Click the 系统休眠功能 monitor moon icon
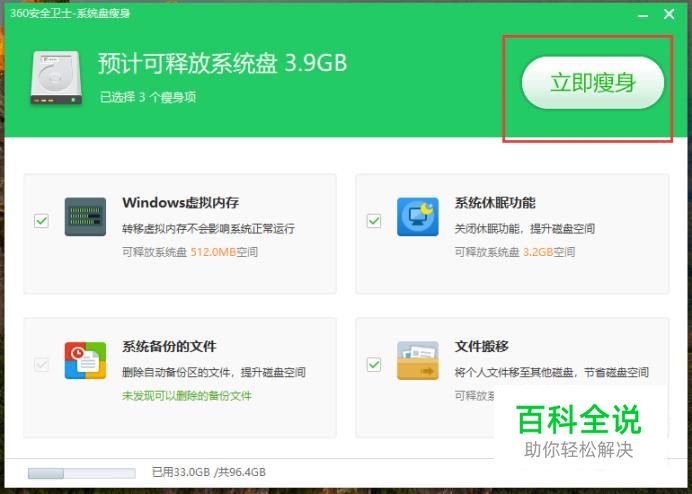692x494 pixels. 417,217
